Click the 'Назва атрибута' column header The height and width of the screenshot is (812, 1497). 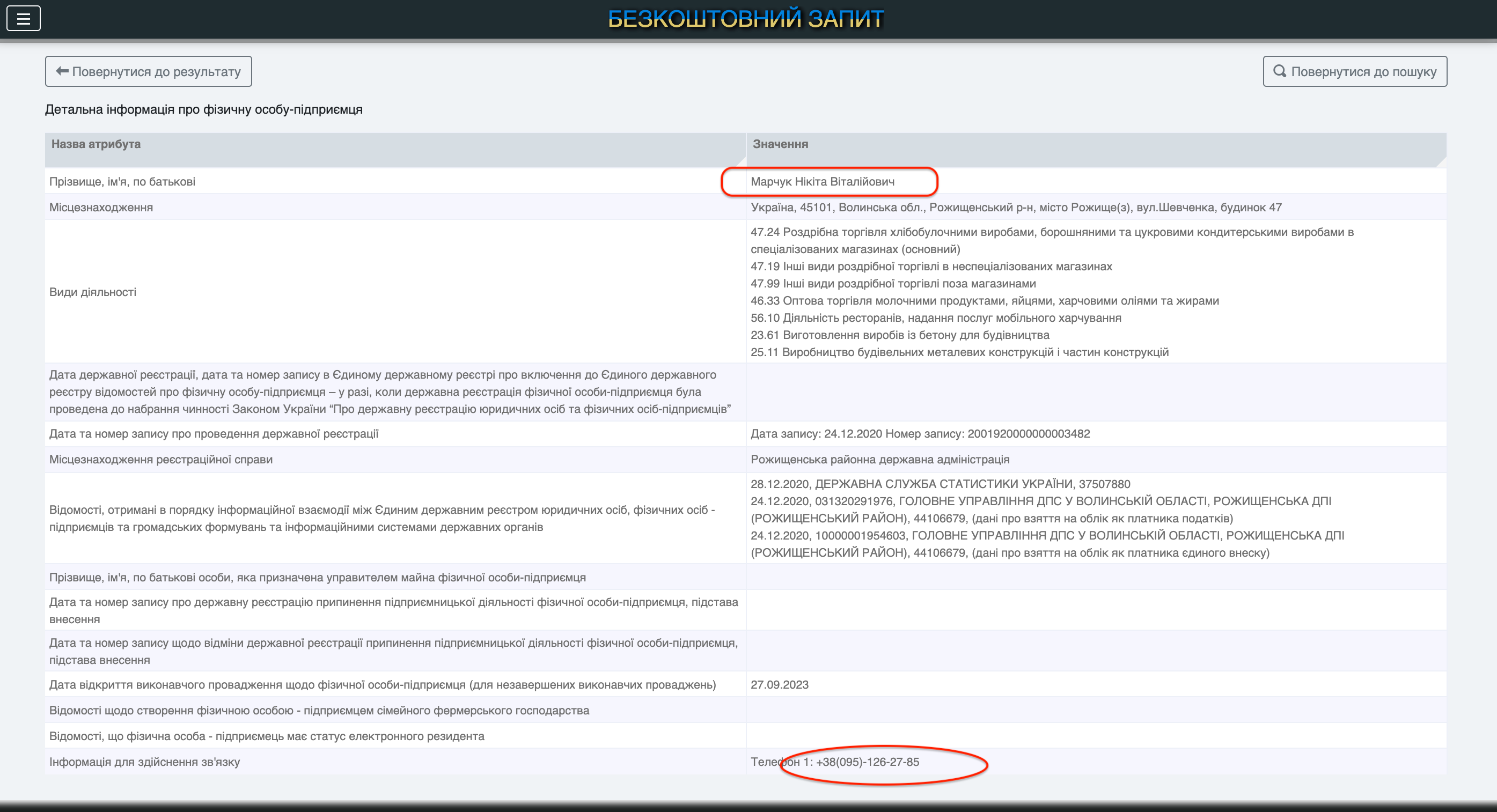tap(96, 144)
